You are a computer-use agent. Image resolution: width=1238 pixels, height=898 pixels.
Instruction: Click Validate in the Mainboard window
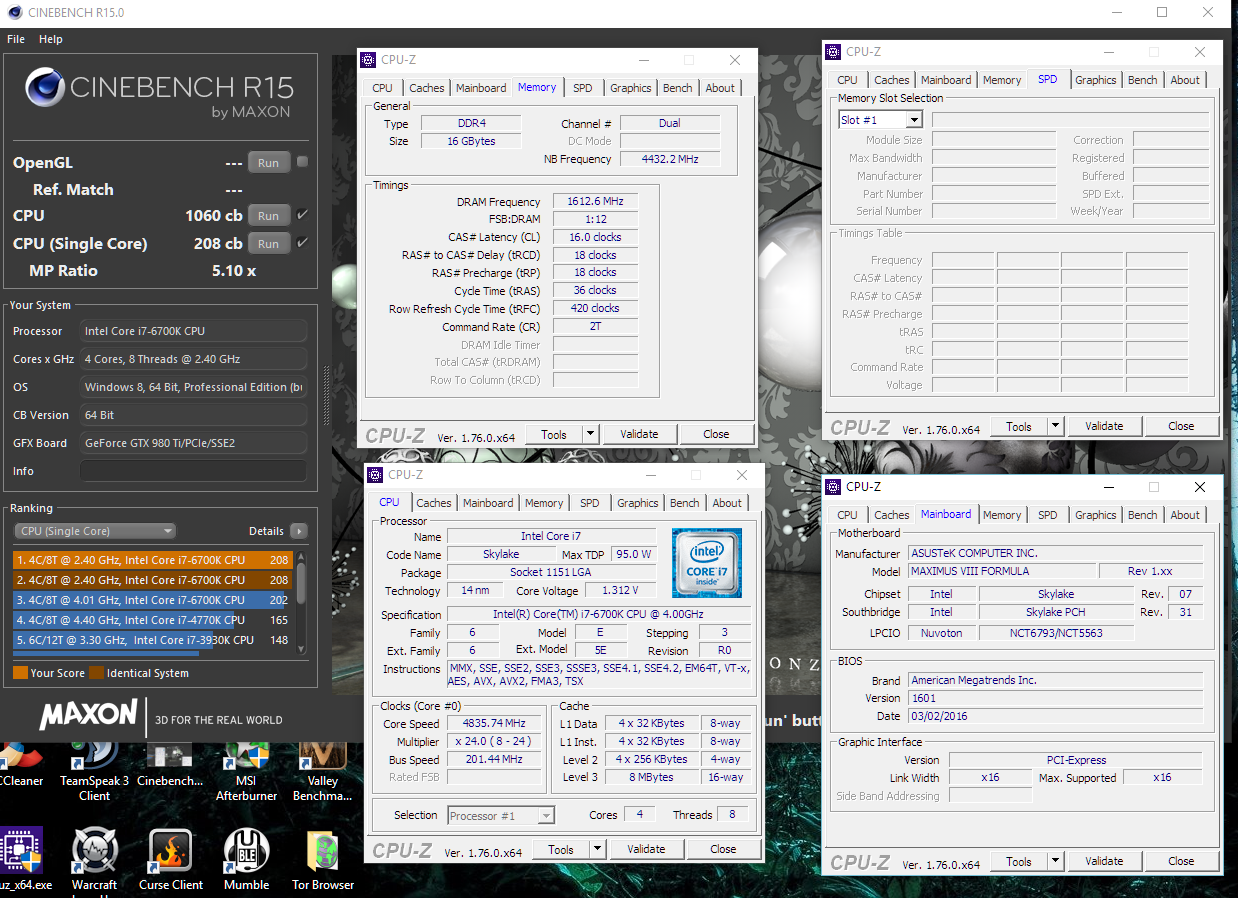1104,861
